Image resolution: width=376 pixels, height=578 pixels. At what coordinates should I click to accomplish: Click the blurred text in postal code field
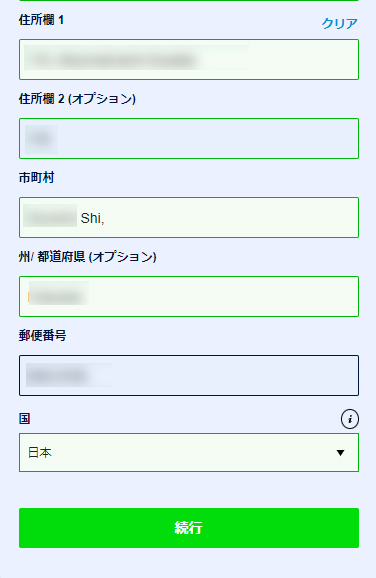tap(69, 375)
